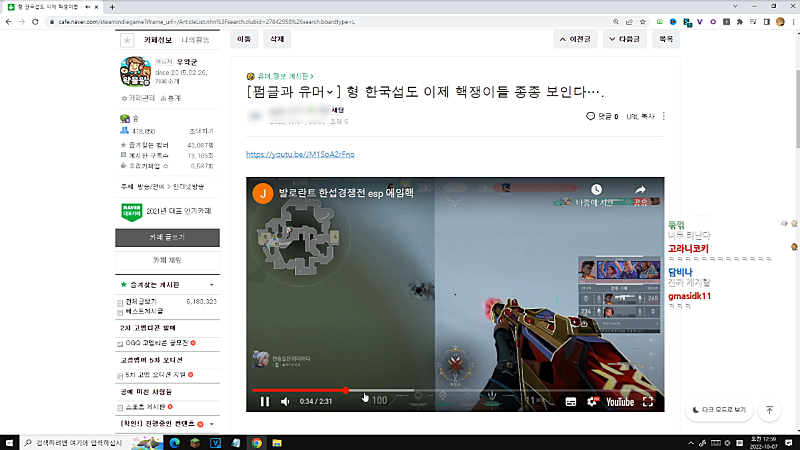Viewport: 800px width, 450px height.
Task: Bookmark this page with star icon
Action: (643, 22)
